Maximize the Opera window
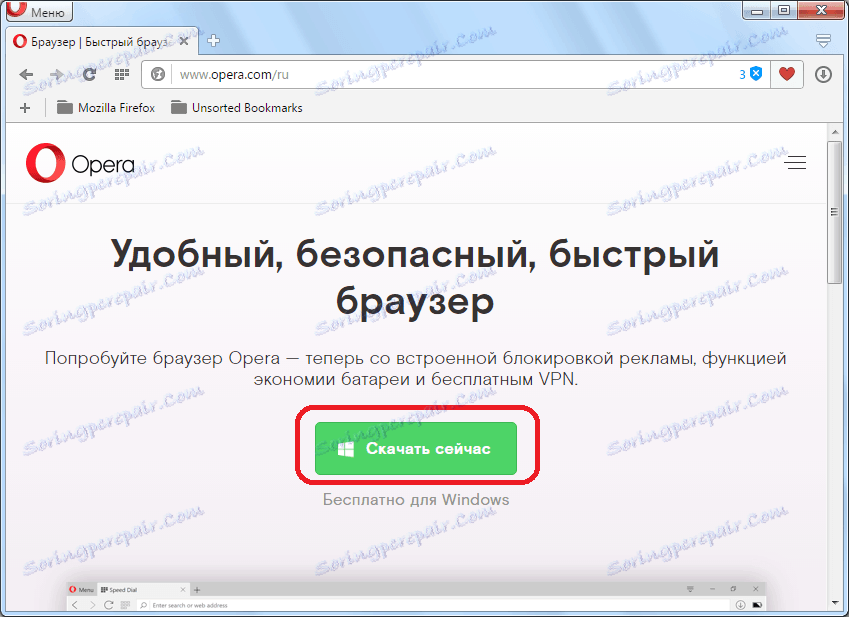Screen dimensions: 849x617 (783, 10)
